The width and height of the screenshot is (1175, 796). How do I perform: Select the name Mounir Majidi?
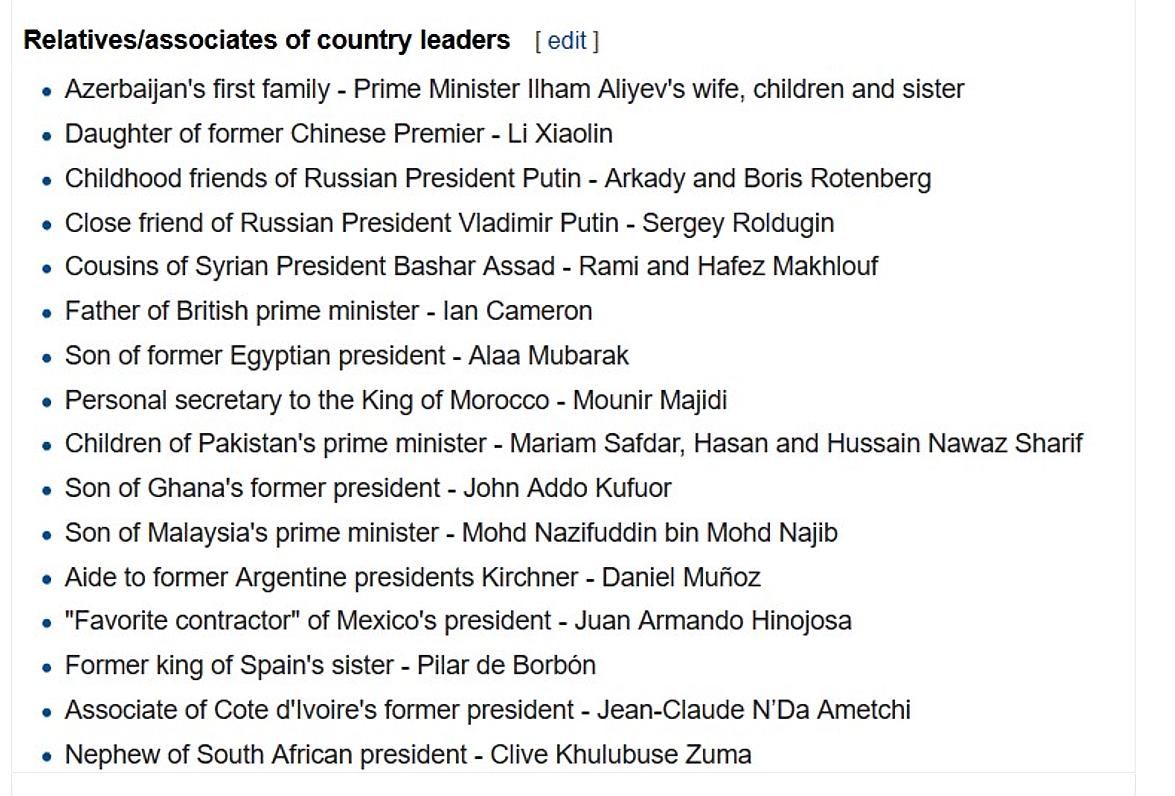pyautogui.click(x=649, y=400)
